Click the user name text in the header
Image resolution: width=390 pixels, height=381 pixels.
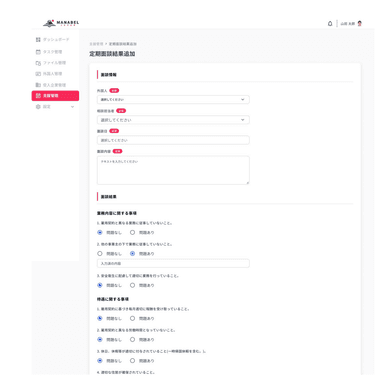[x=348, y=24]
